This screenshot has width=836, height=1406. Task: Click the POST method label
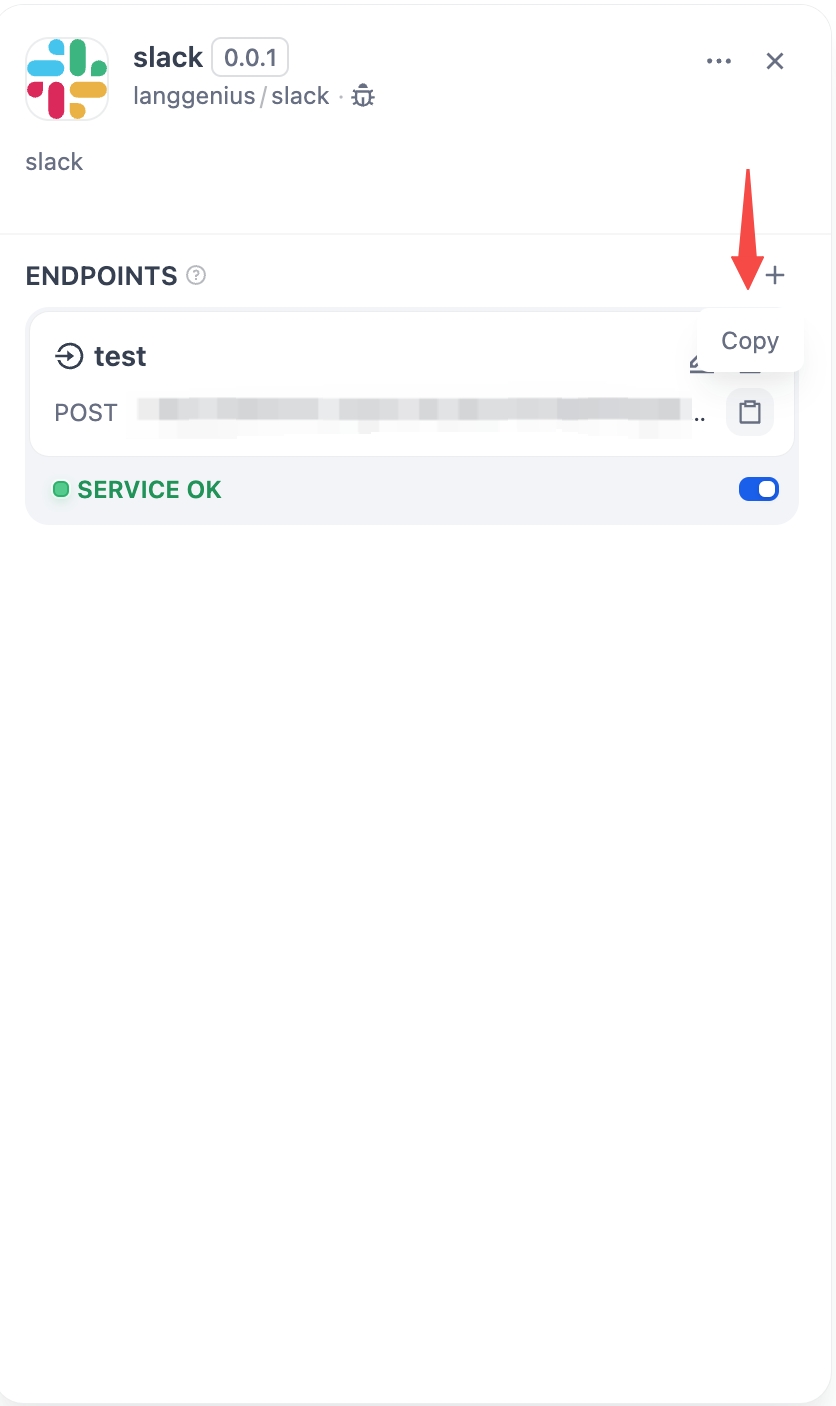[85, 412]
